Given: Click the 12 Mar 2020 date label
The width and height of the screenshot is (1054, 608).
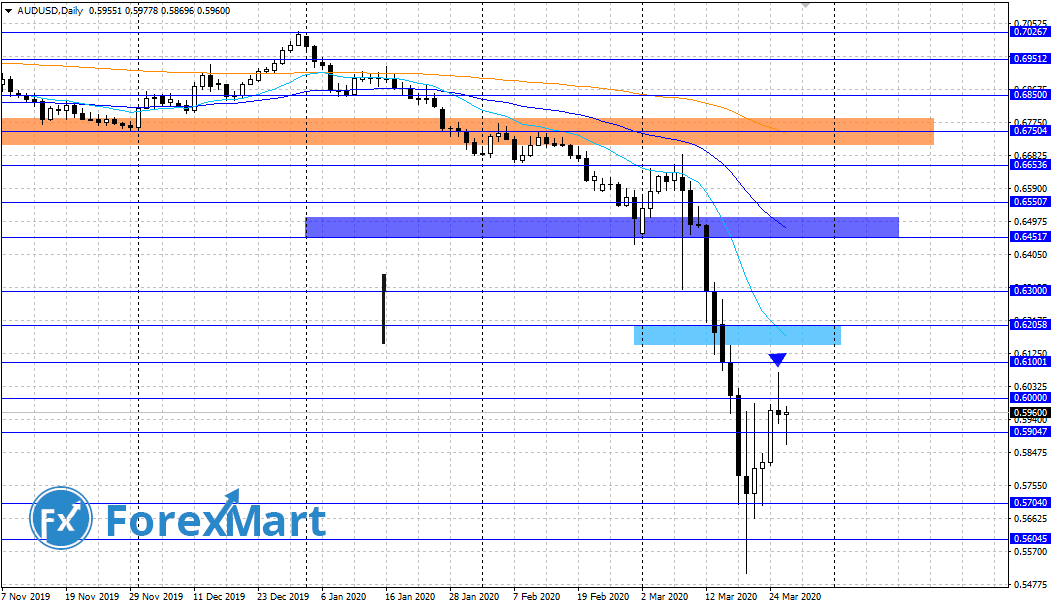Looking at the screenshot, I should click(731, 597).
